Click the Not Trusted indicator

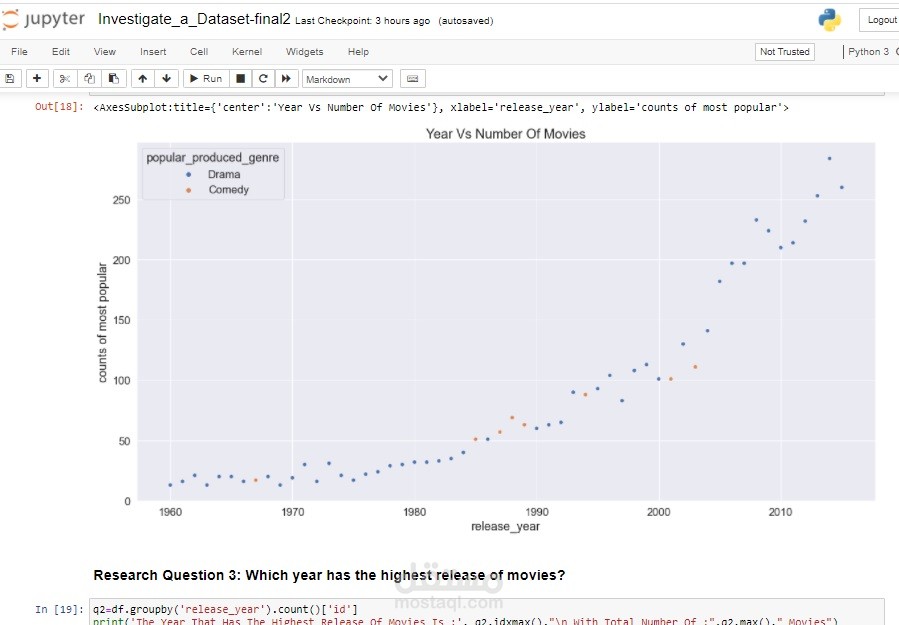coord(784,51)
